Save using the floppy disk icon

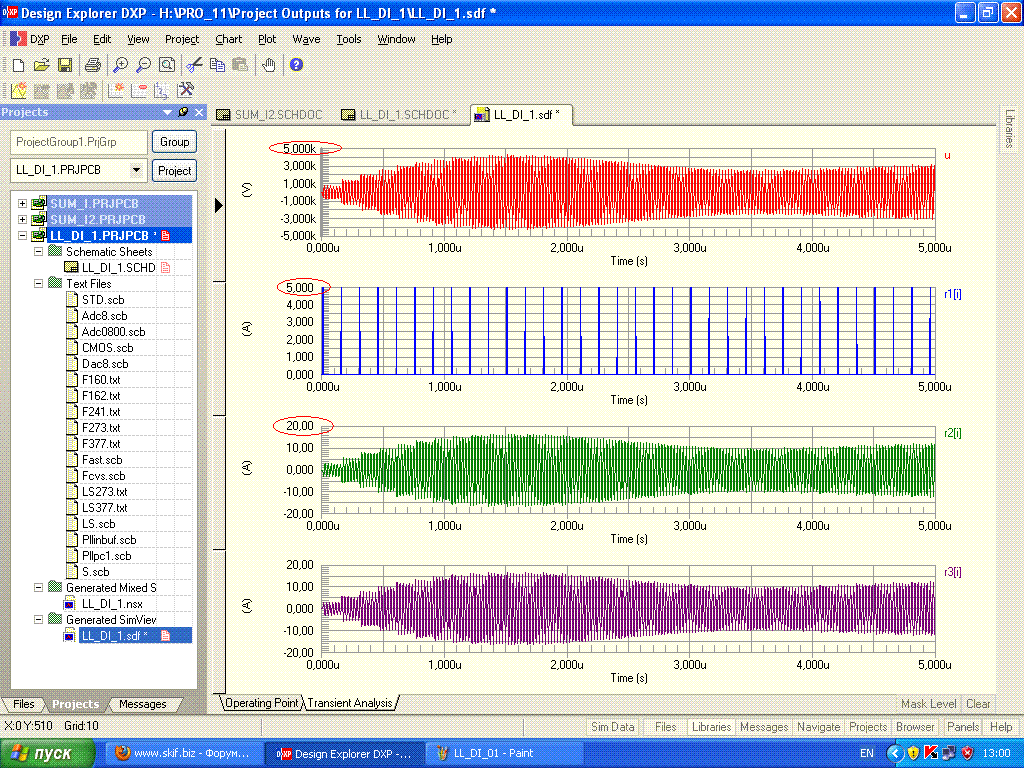pyautogui.click(x=65, y=65)
